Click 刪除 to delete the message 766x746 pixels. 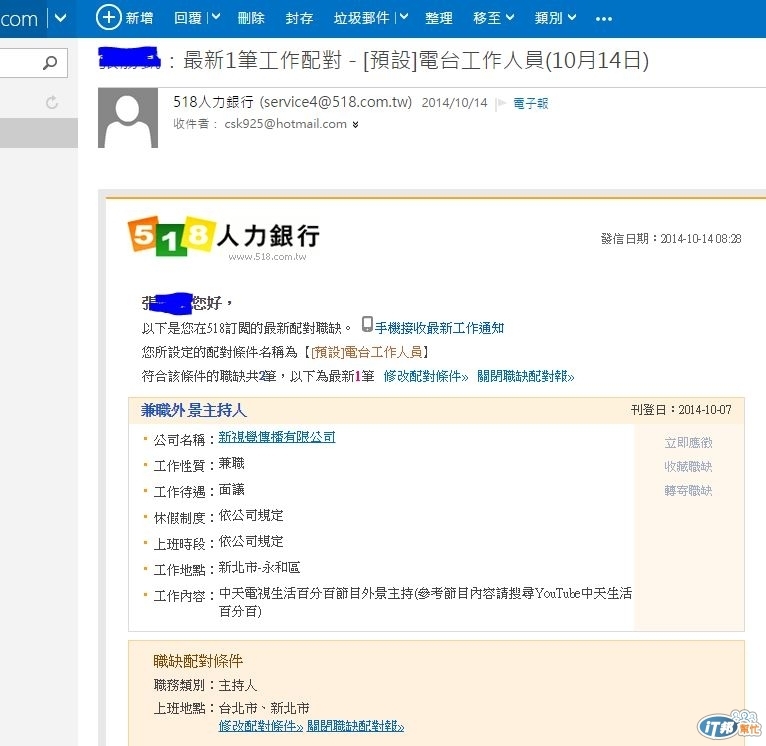tap(251, 18)
